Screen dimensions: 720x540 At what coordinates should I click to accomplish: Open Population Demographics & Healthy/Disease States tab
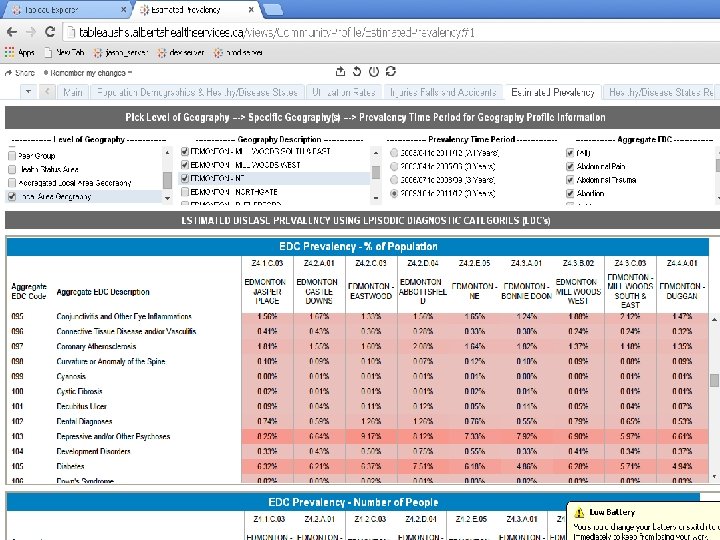[197, 92]
